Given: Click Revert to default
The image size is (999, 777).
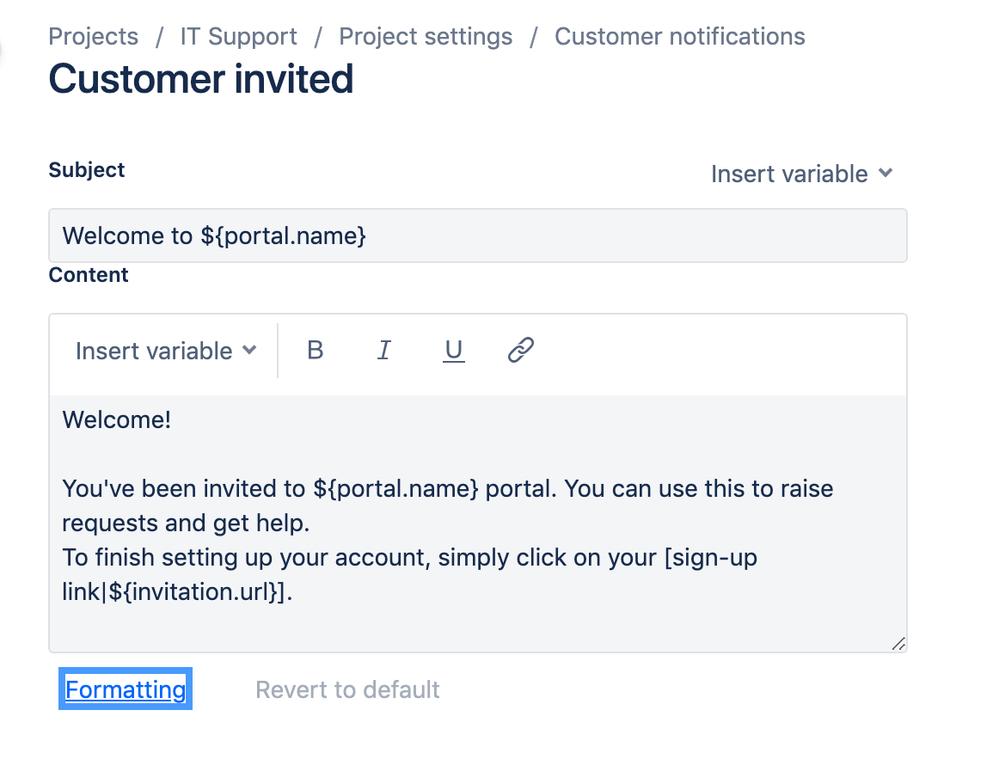Looking at the screenshot, I should coord(347,690).
